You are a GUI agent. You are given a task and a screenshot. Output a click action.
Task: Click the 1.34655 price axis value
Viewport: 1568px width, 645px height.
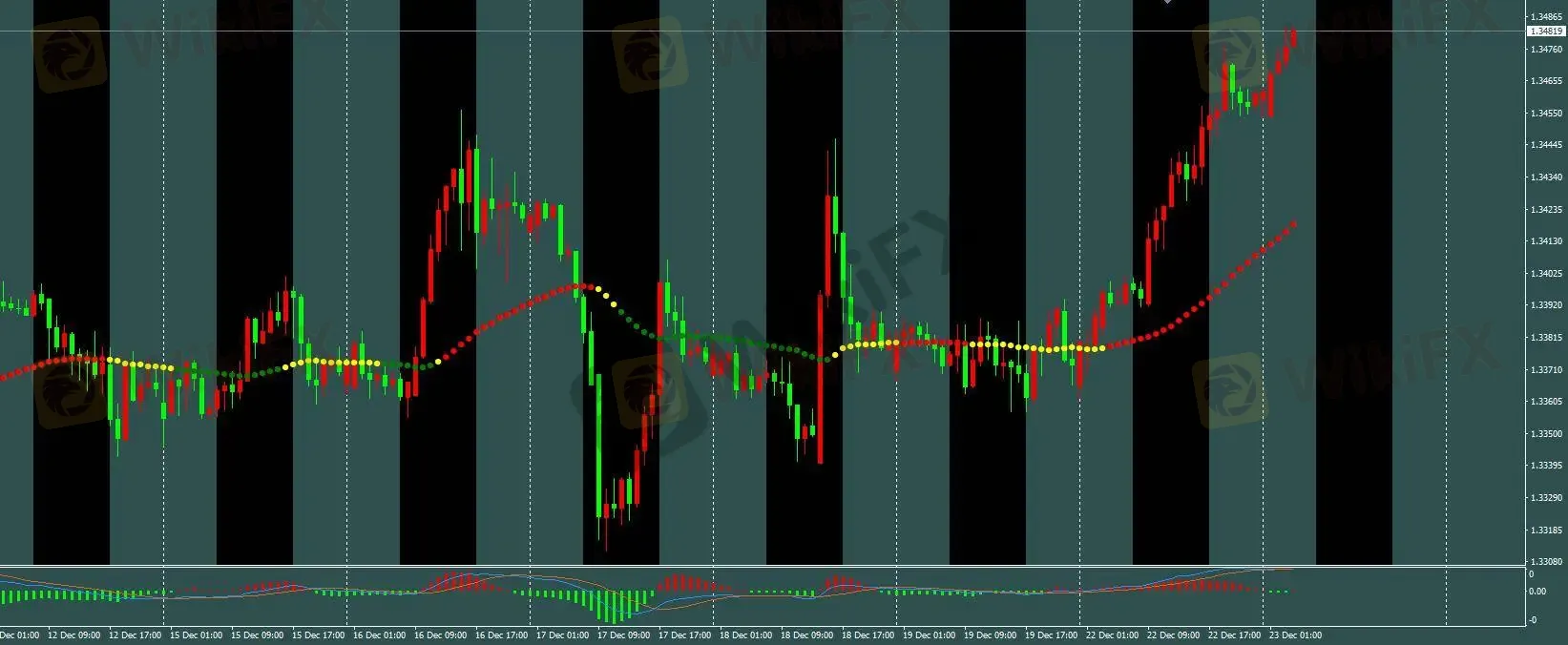pyautogui.click(x=1545, y=81)
